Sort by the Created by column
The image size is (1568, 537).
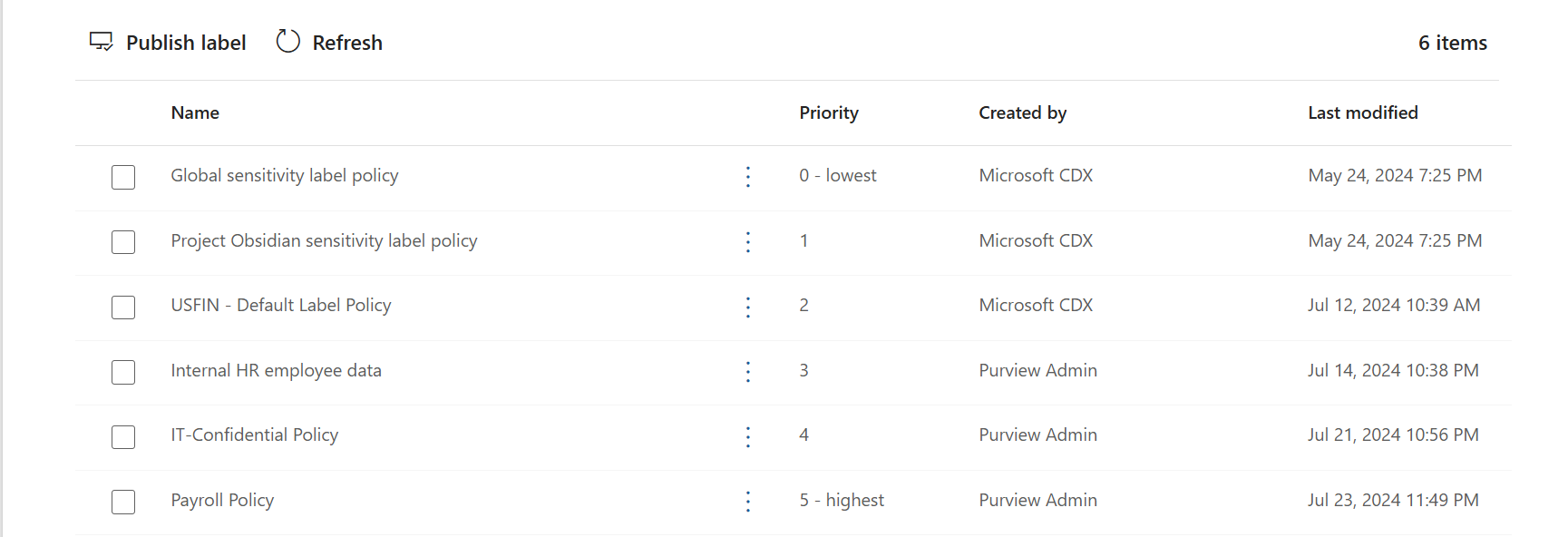tap(1022, 112)
